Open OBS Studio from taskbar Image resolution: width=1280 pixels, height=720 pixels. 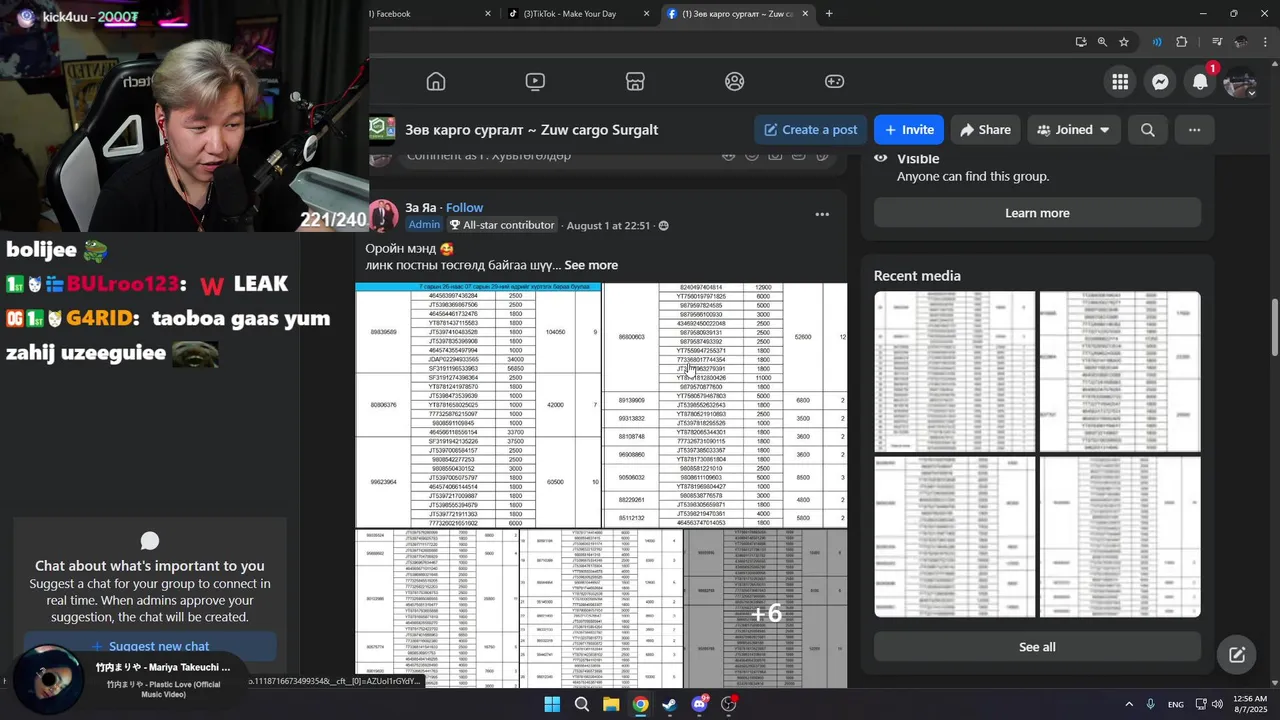pos(729,704)
